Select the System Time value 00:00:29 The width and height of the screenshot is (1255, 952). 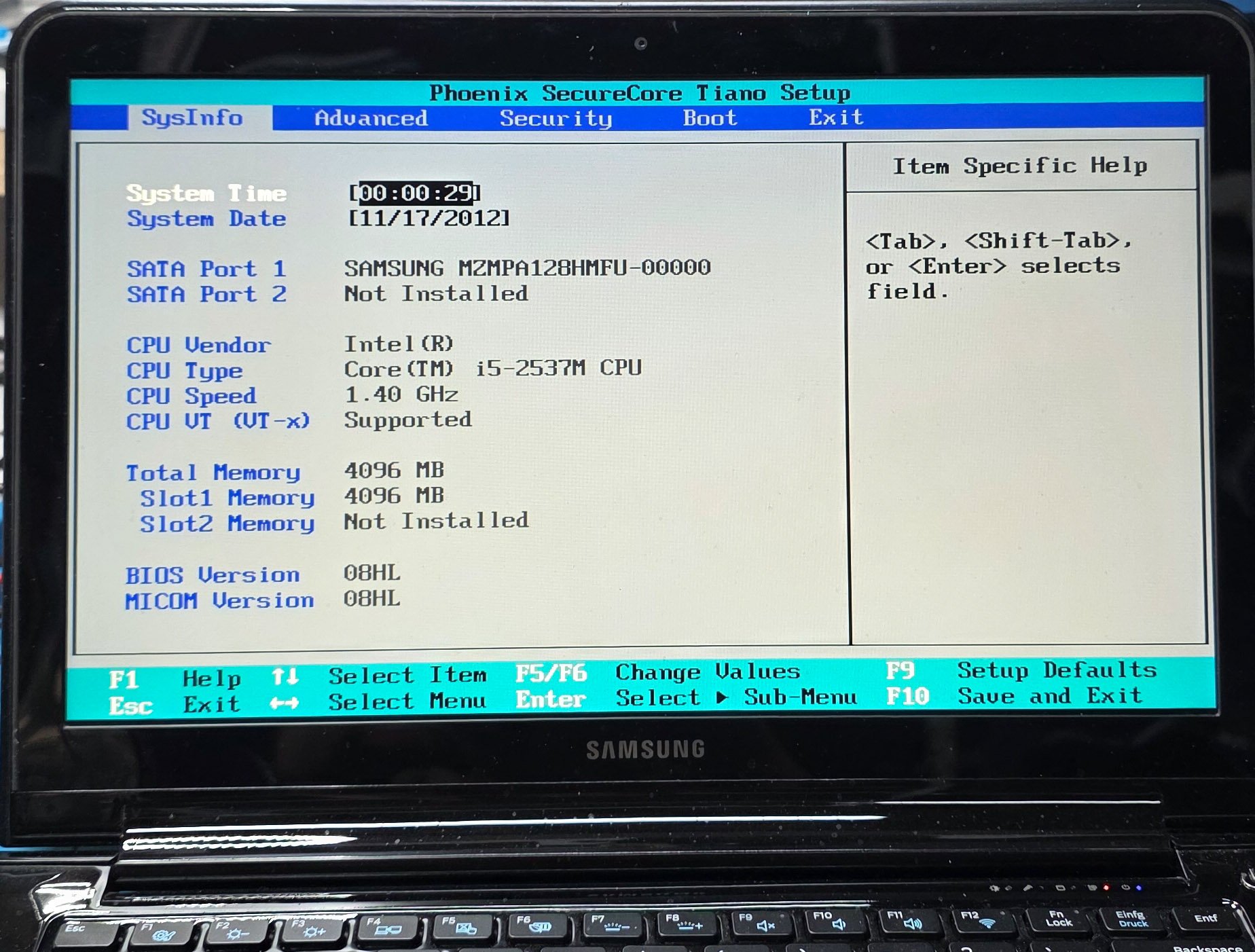tap(415, 193)
